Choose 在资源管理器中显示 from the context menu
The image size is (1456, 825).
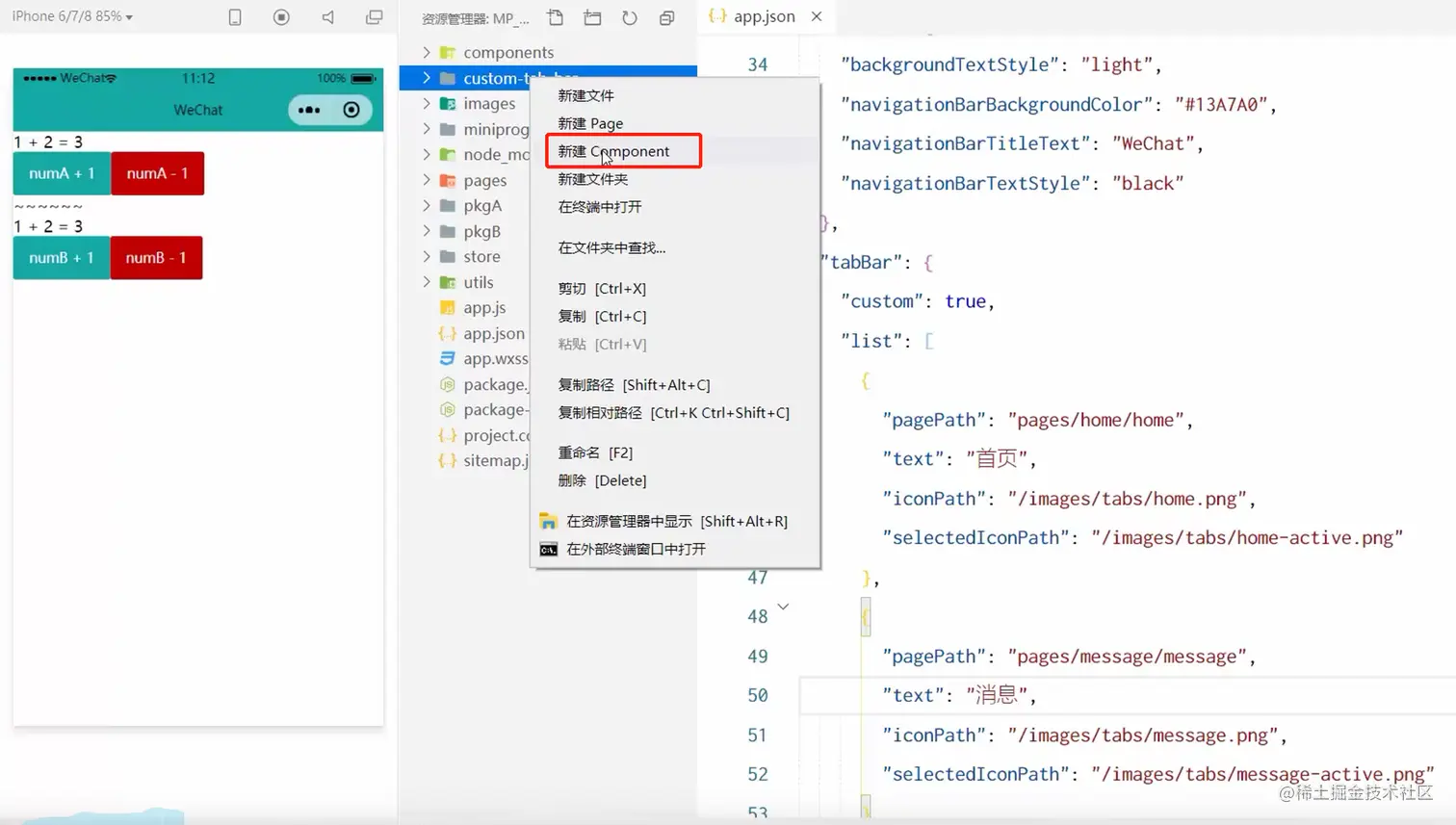[x=675, y=521]
